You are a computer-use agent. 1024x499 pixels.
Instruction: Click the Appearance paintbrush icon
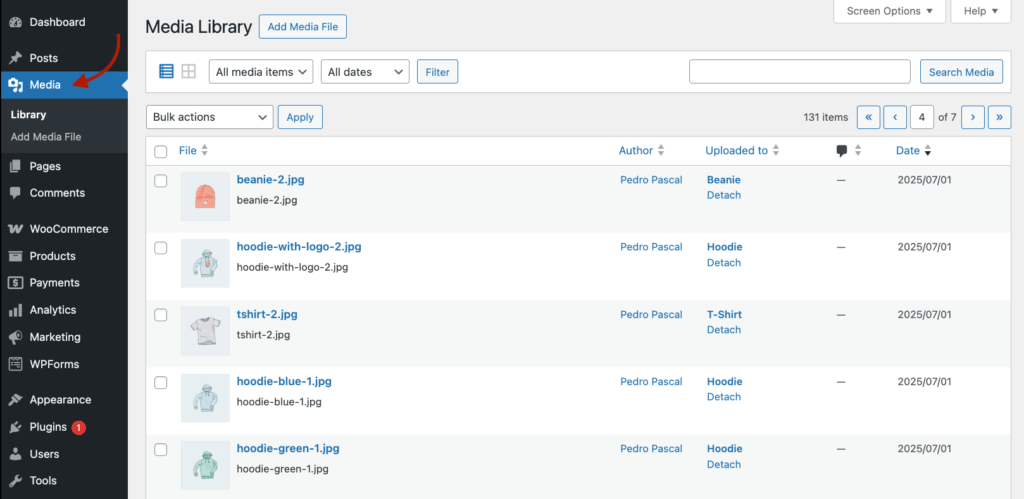16,400
